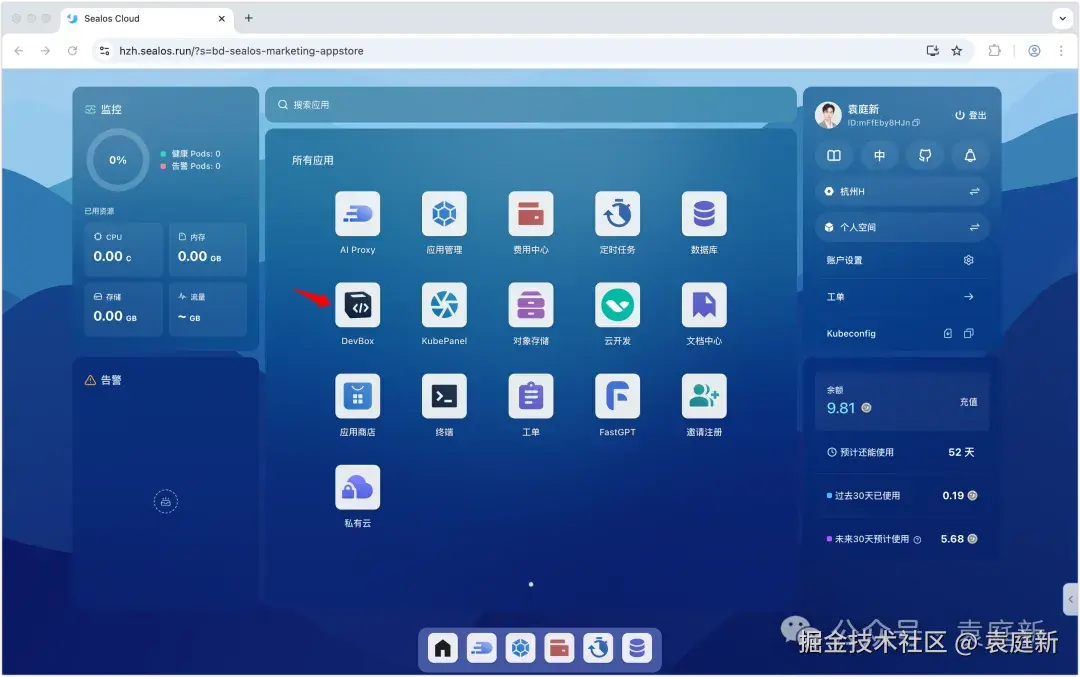Click 充值 to recharge balance
Viewport: 1080px width, 677px height.
coord(968,402)
